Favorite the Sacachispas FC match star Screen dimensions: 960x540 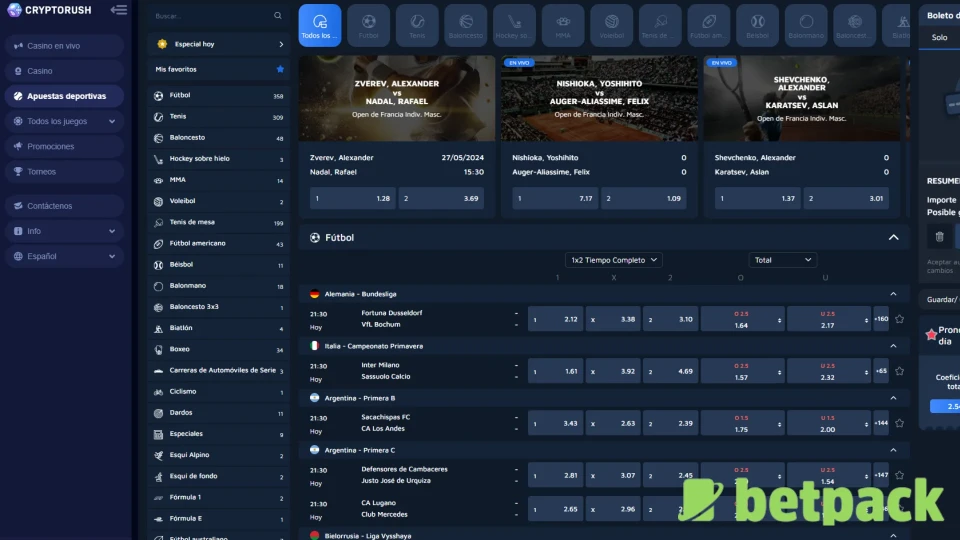[899, 423]
